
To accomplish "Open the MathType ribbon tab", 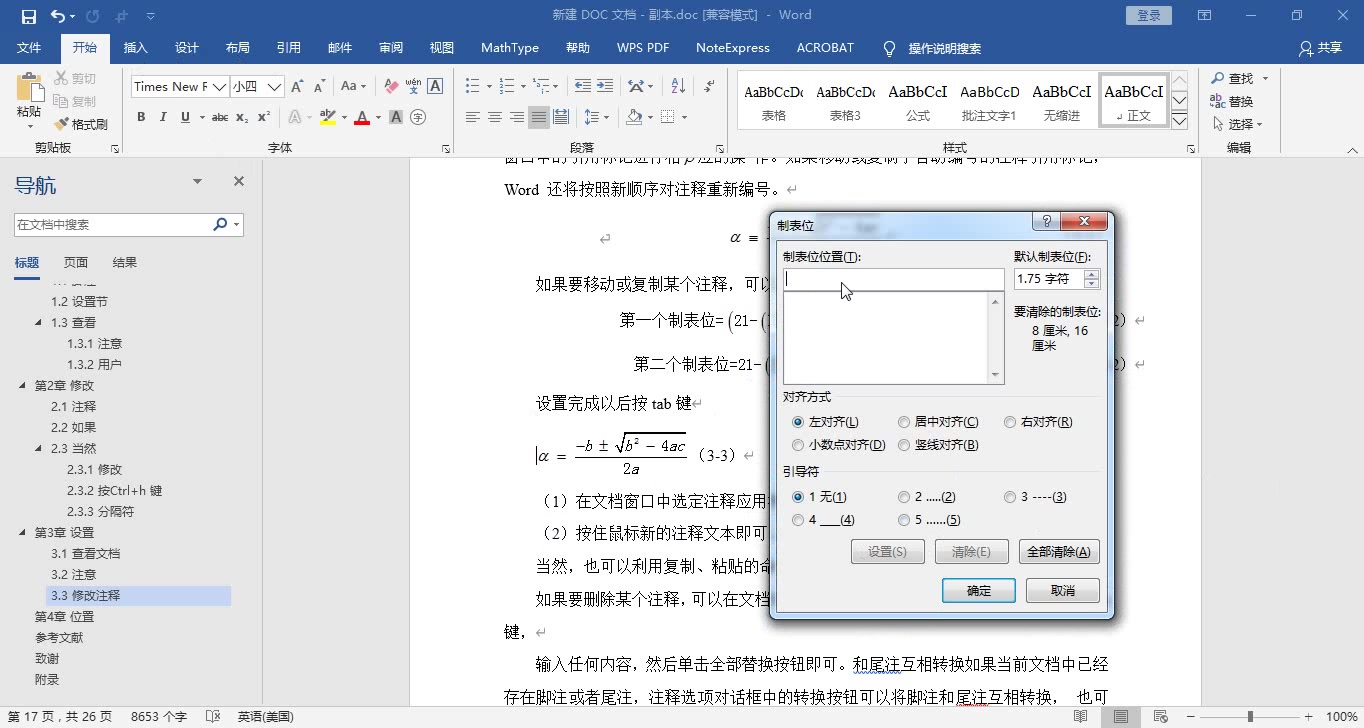I will [510, 48].
